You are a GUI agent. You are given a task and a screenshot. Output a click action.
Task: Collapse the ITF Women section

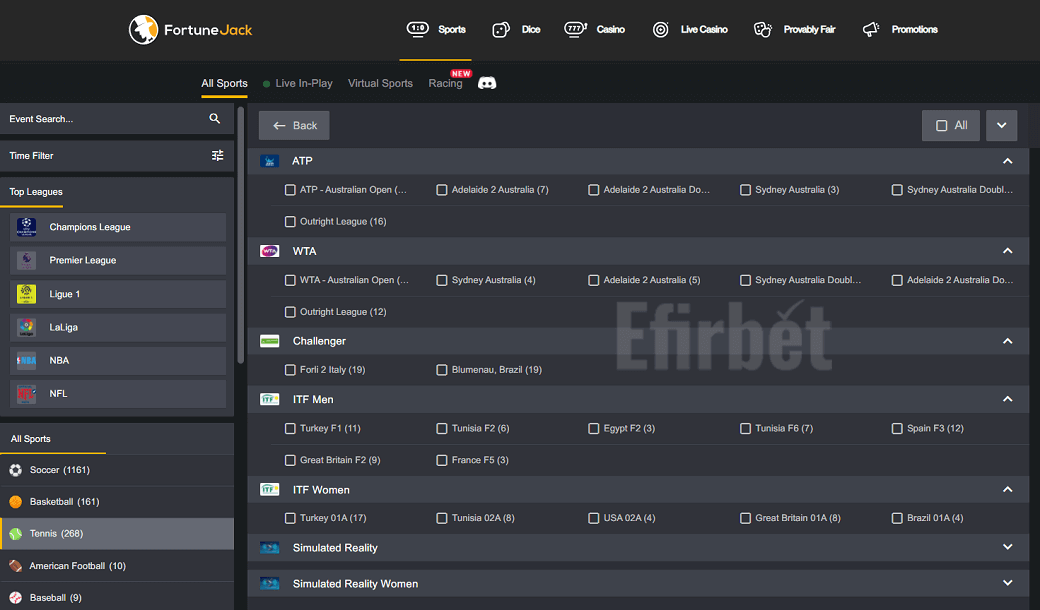[x=1008, y=489]
